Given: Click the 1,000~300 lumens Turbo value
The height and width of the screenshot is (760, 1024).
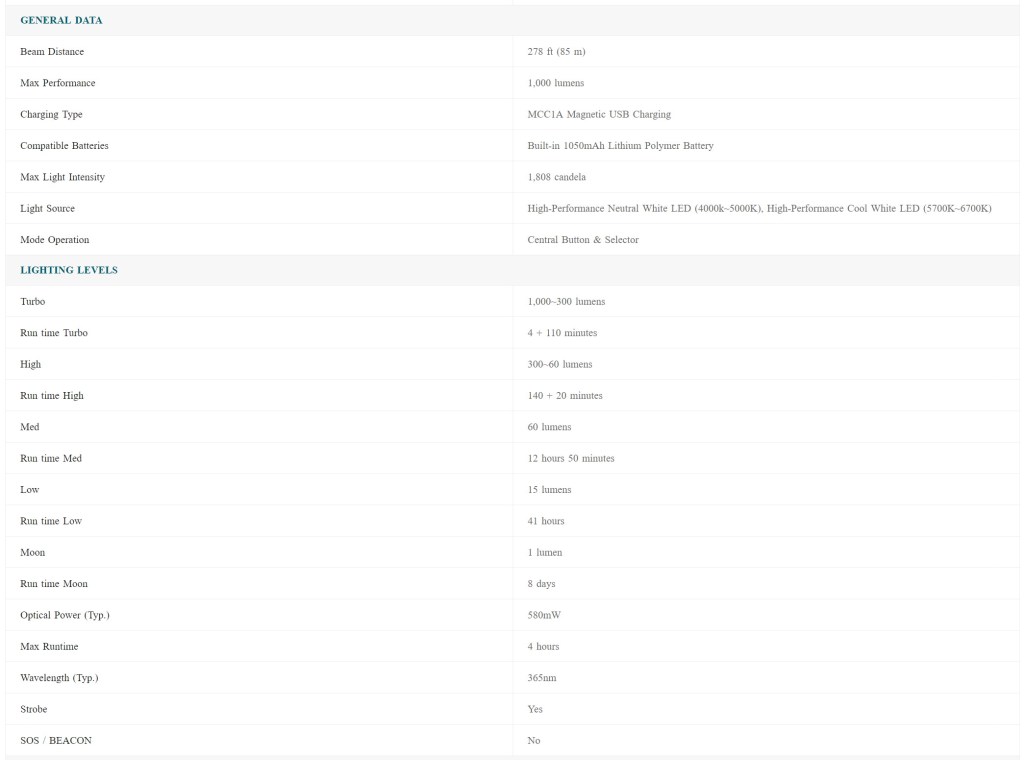Looking at the screenshot, I should point(566,302).
